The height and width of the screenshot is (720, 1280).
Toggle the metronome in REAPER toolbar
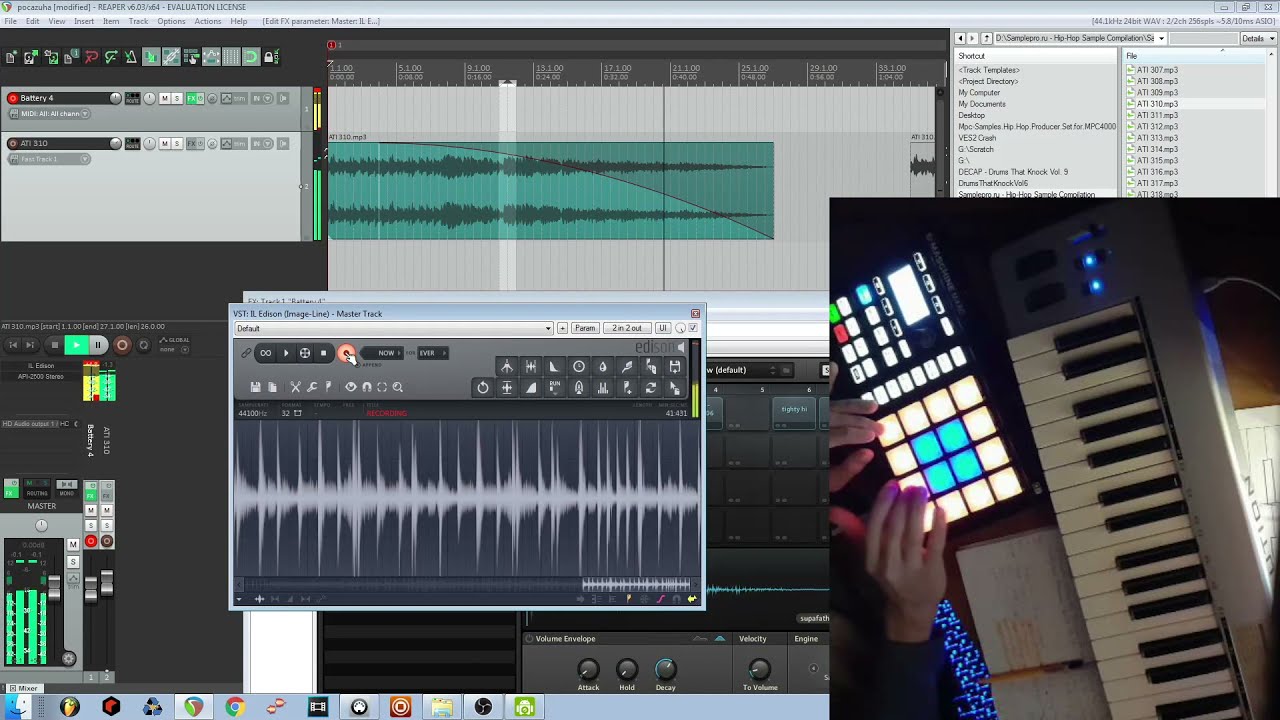(x=131, y=57)
